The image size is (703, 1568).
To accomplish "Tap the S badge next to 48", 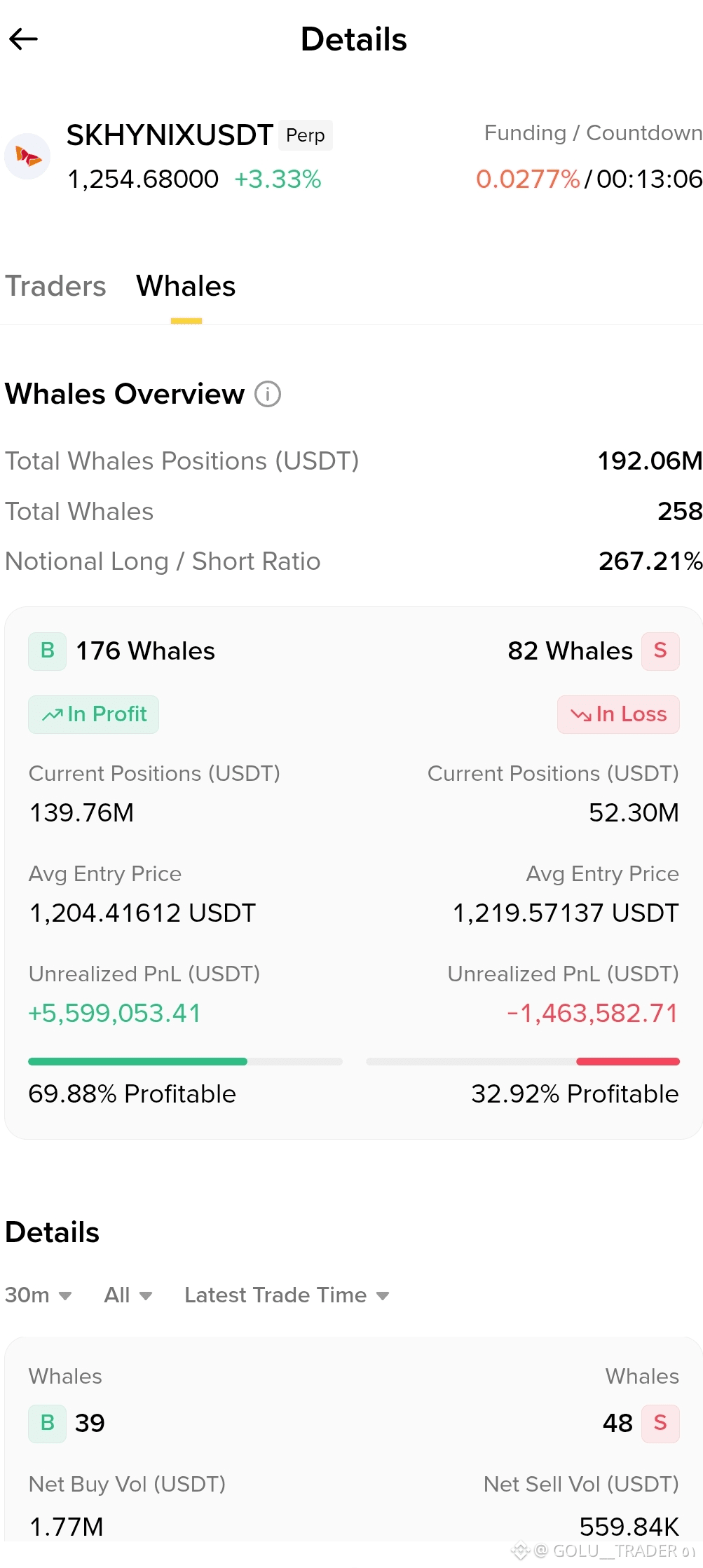I will click(x=660, y=1424).
